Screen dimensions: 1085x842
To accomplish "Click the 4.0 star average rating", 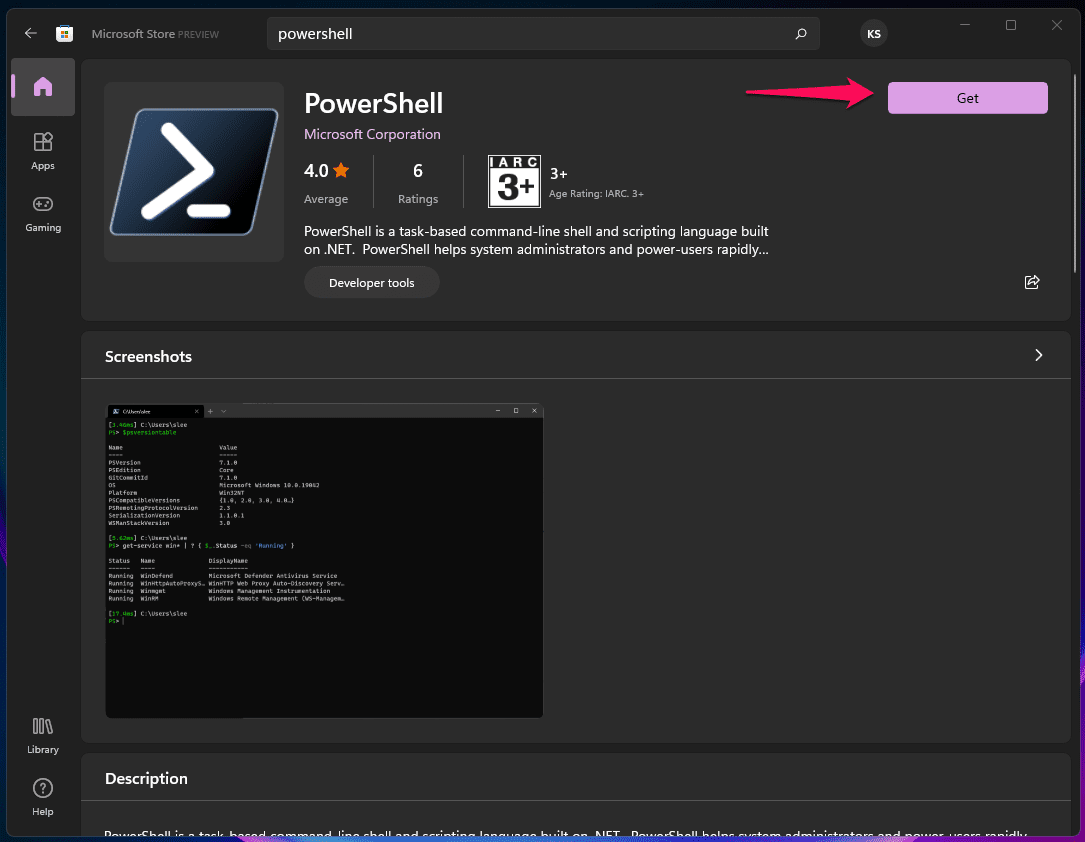I will (x=327, y=171).
